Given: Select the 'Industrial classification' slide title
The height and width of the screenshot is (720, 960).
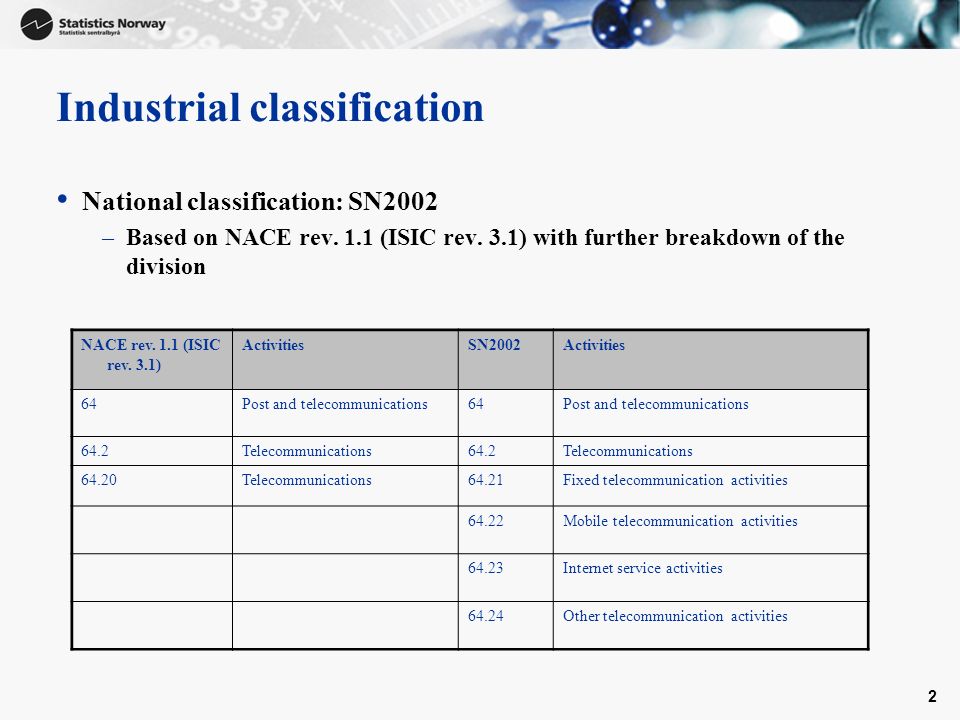Looking at the screenshot, I should pyautogui.click(x=270, y=108).
